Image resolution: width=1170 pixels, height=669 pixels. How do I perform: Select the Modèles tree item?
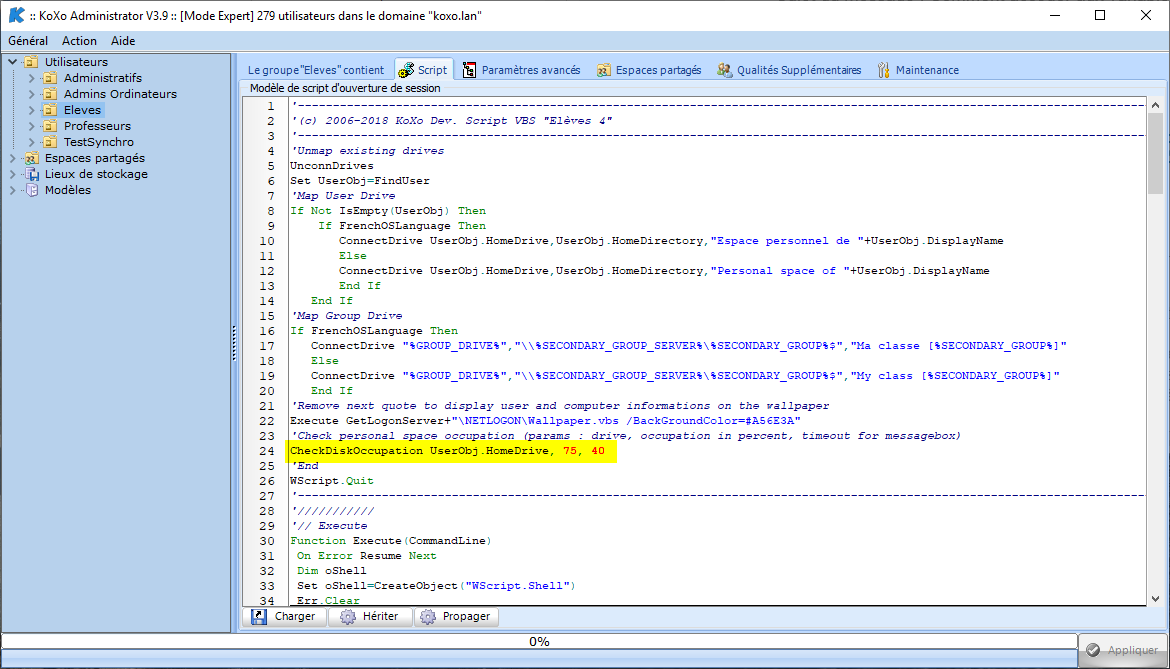click(68, 190)
